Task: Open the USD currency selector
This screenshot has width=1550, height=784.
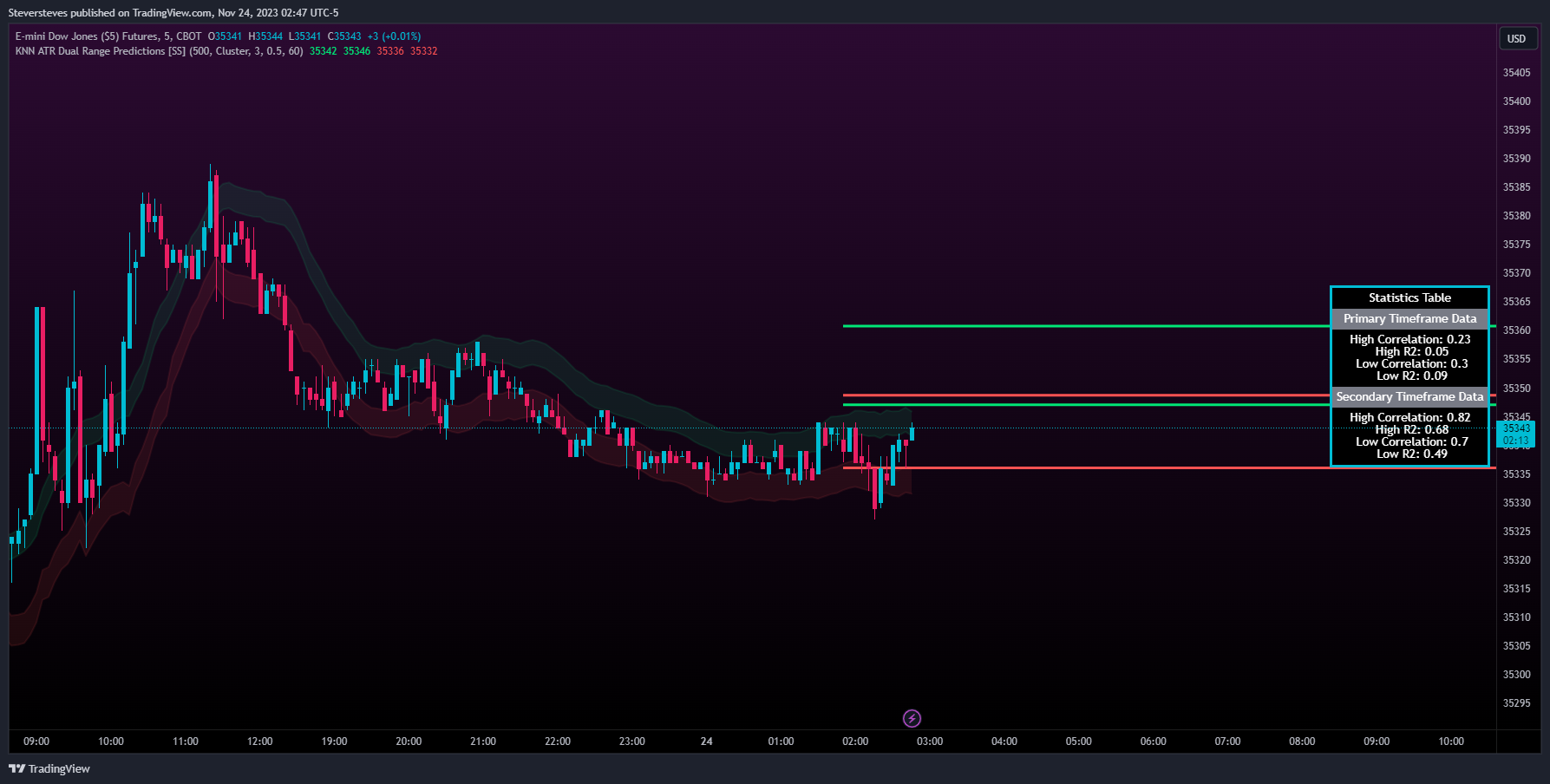Action: point(1518,38)
